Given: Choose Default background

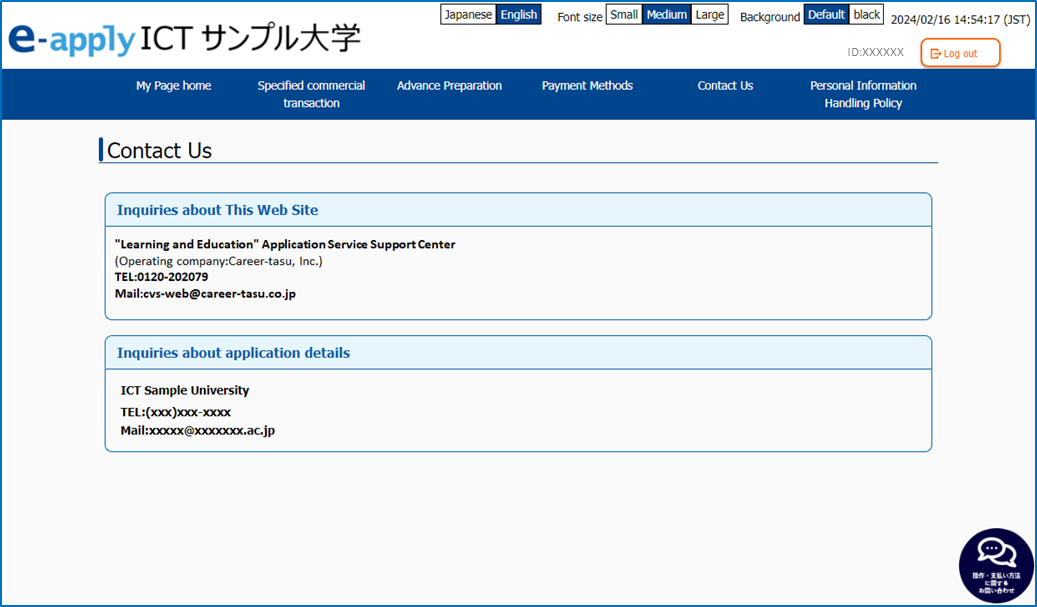Looking at the screenshot, I should (826, 15).
